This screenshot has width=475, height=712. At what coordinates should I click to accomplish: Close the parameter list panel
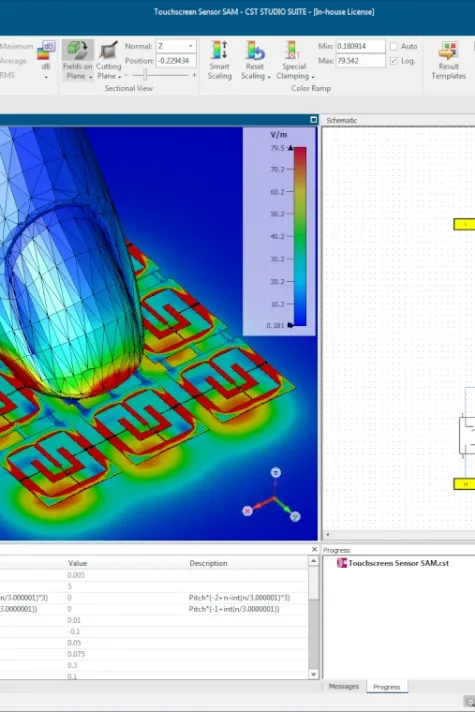coord(314,549)
